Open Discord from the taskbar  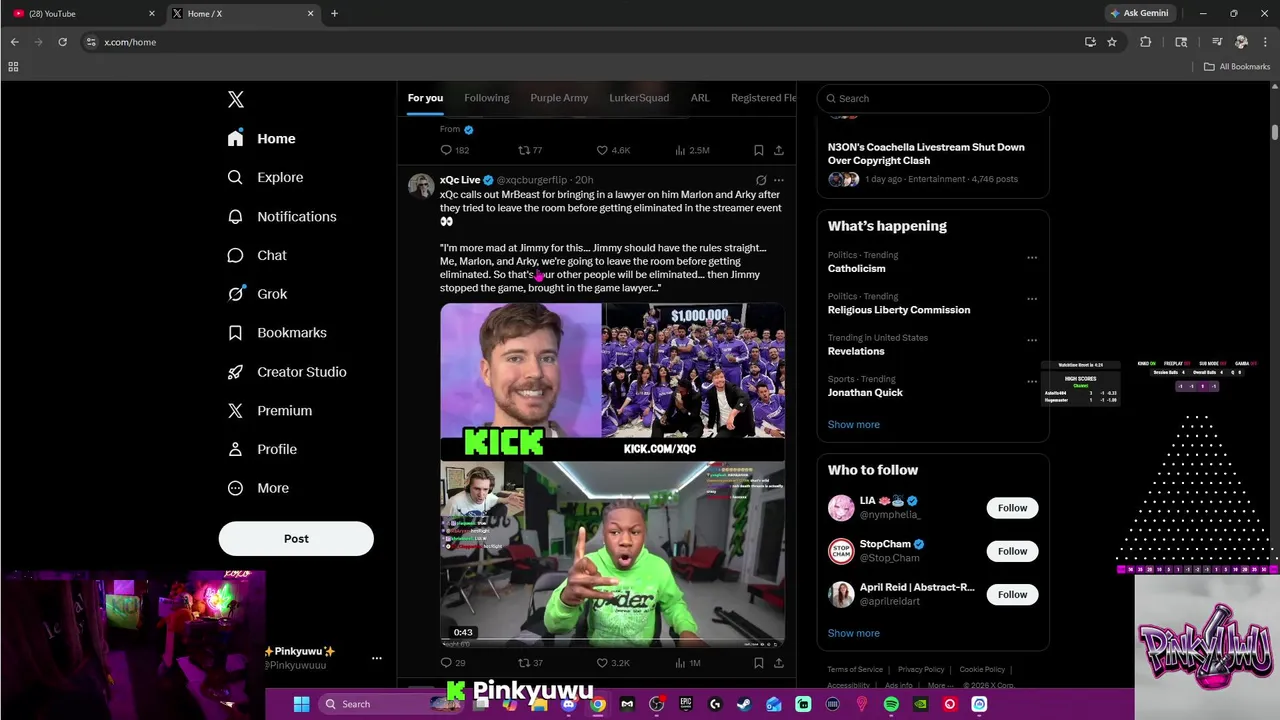pos(568,704)
